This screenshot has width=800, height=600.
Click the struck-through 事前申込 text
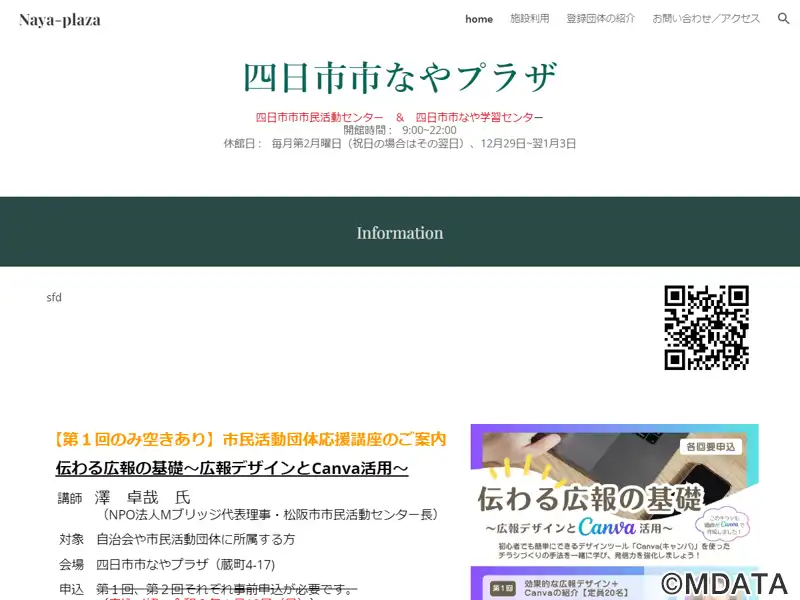point(227,589)
